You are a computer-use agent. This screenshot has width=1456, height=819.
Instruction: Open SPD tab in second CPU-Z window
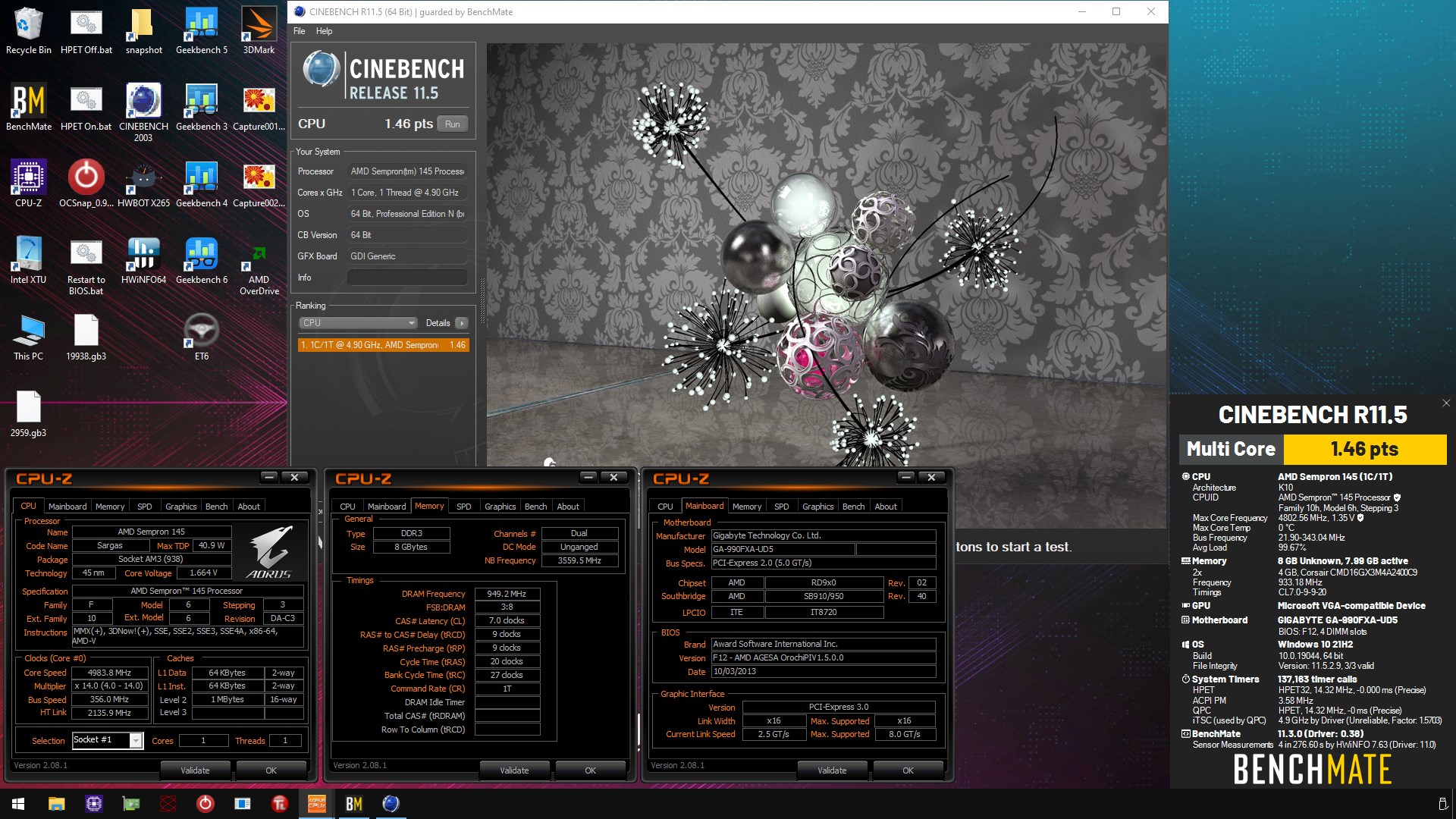(464, 507)
